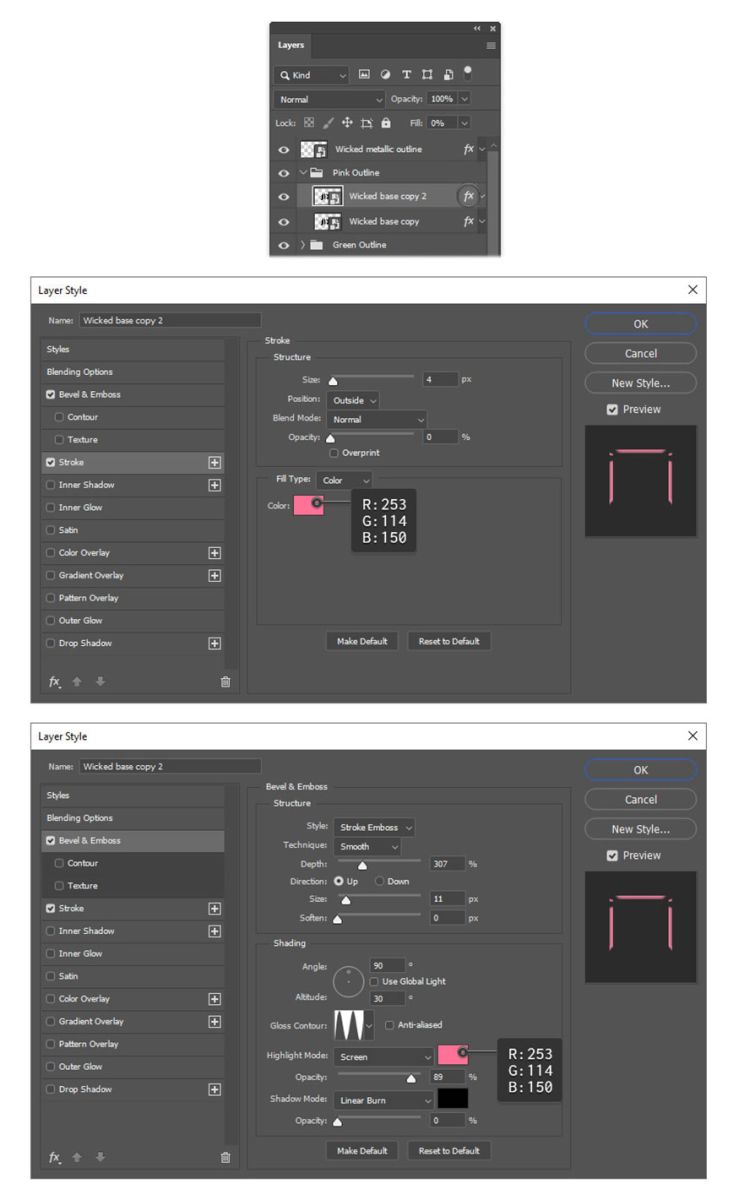Open the layer blend mode Normal dropdown

click(x=329, y=99)
